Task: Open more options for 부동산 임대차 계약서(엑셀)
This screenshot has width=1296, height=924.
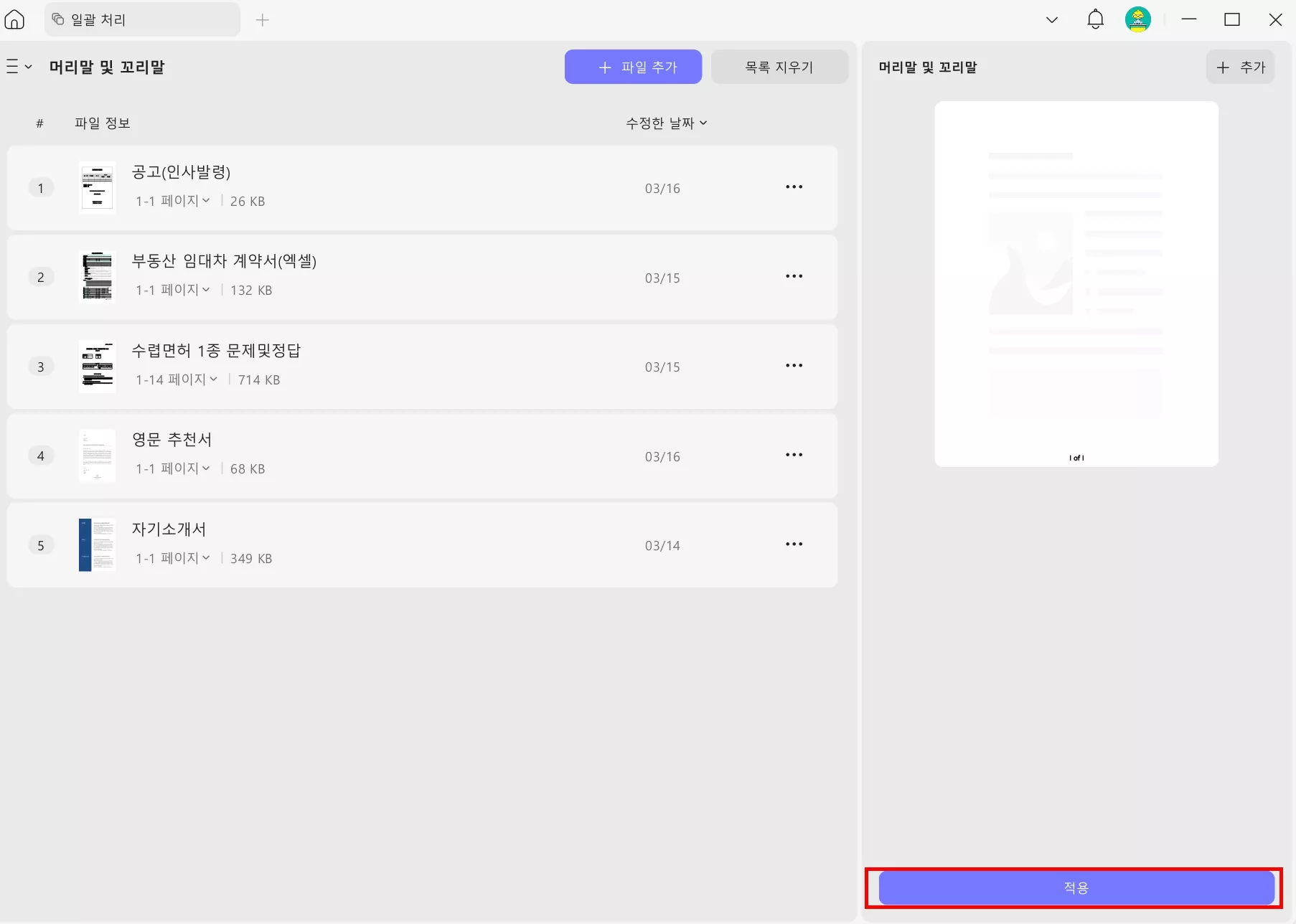Action: point(794,276)
